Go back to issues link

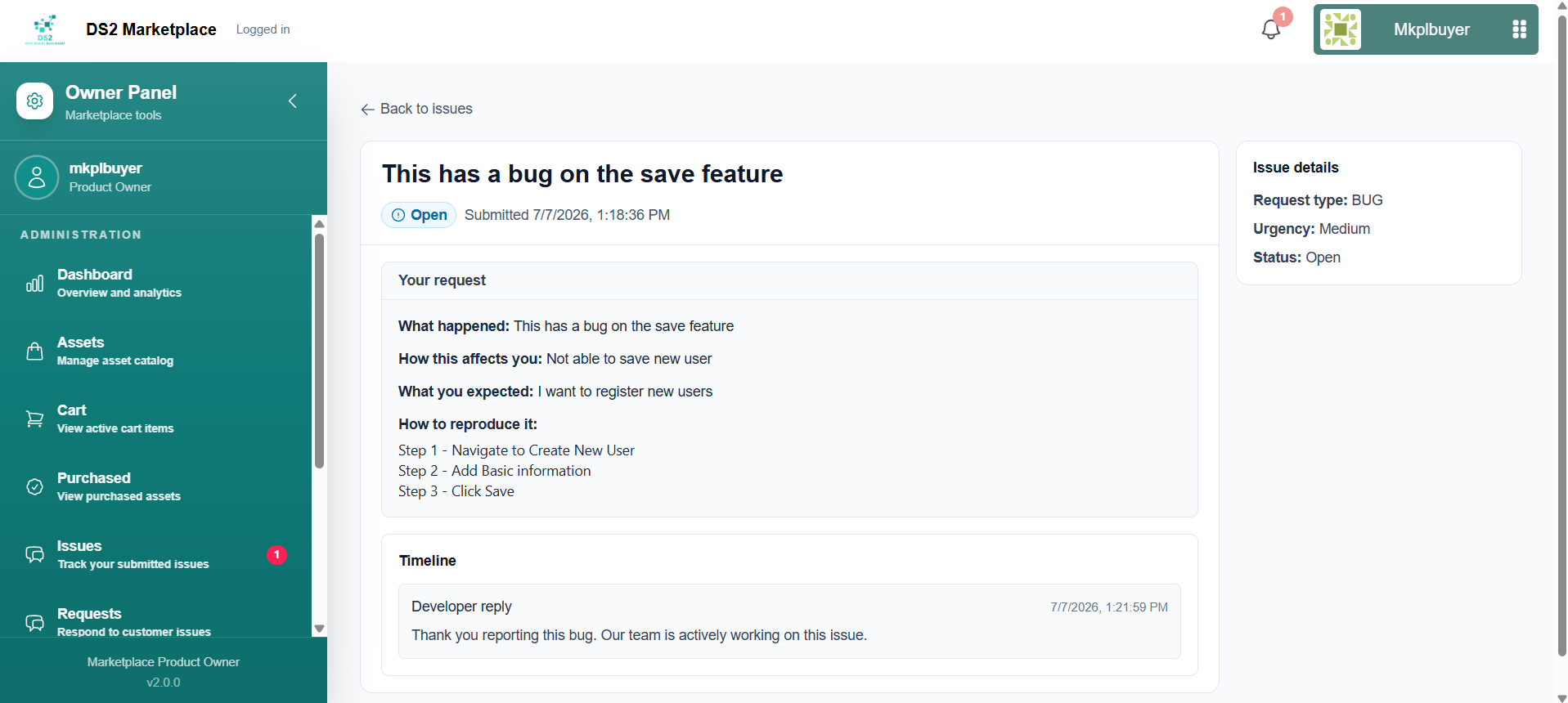coord(416,109)
